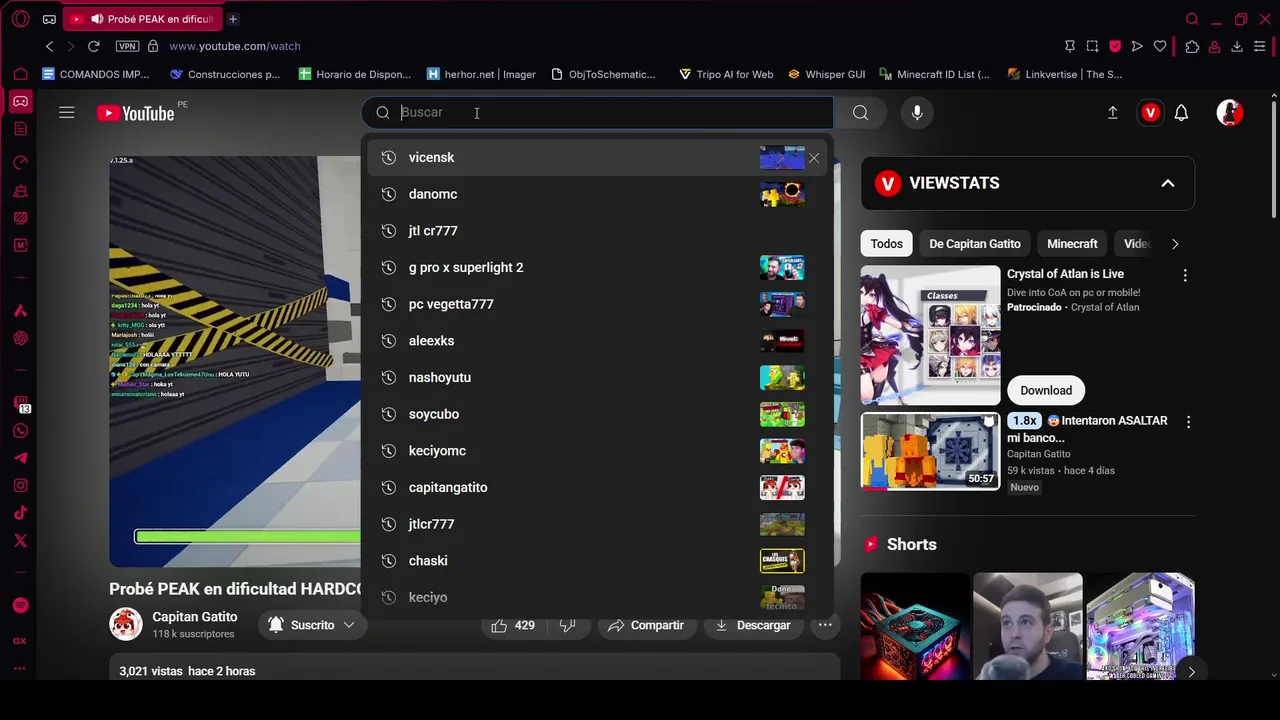This screenshot has height=720, width=1280.
Task: Open the Aria AI sidebar icon
Action: 20,311
